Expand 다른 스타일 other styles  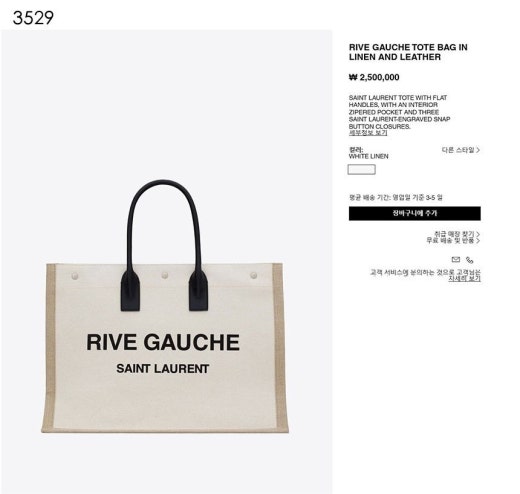pos(461,150)
